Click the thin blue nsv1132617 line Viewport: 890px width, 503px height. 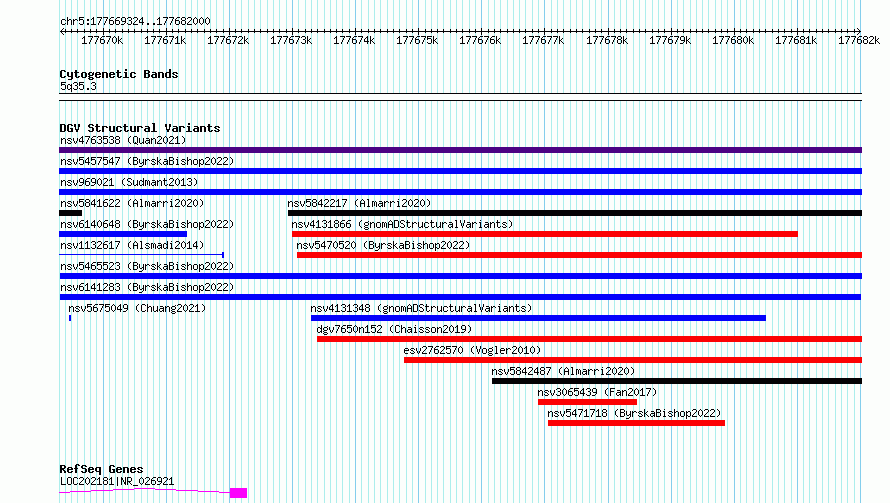click(141, 255)
